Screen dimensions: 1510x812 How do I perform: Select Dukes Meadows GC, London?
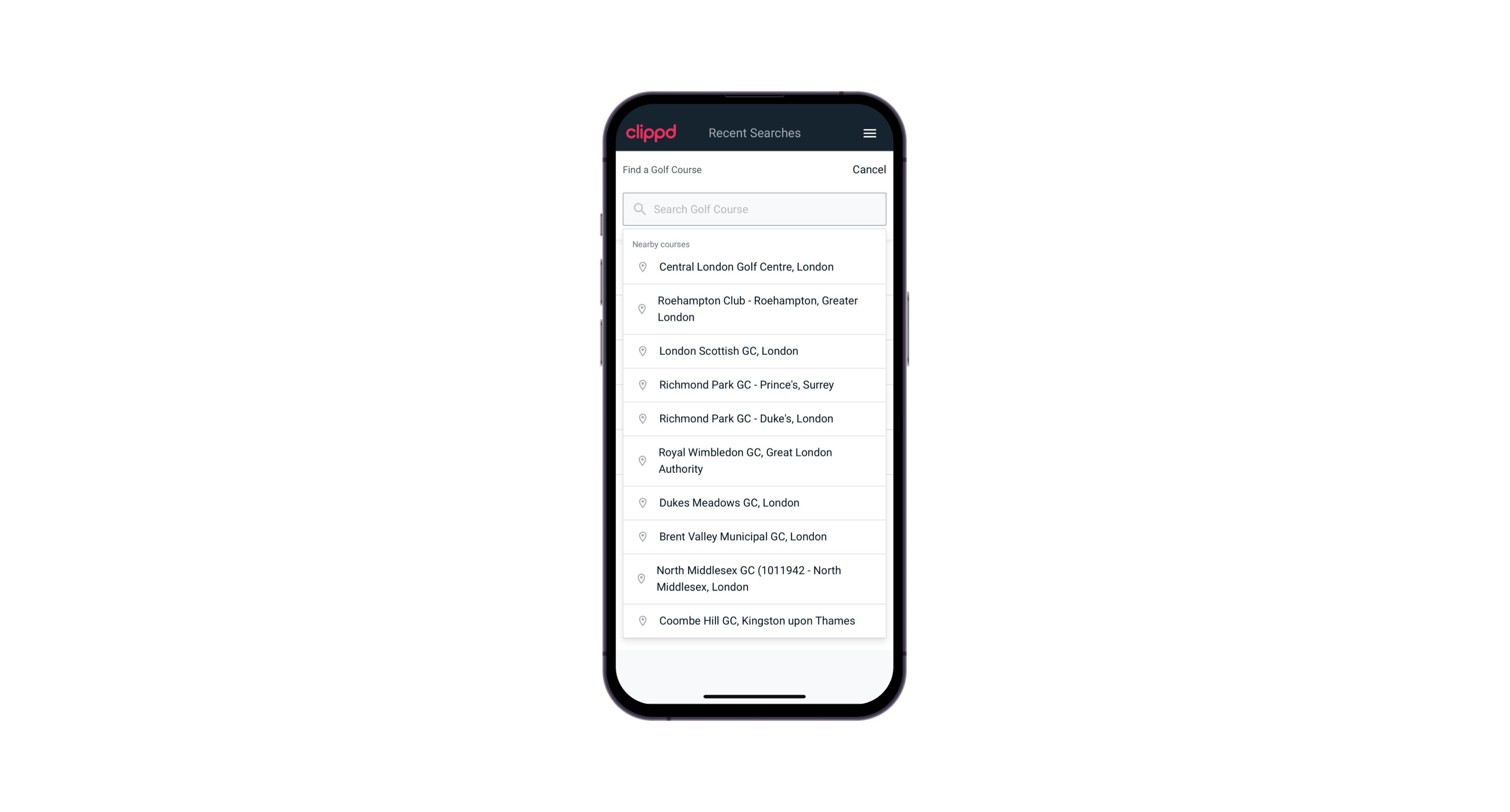tap(754, 502)
